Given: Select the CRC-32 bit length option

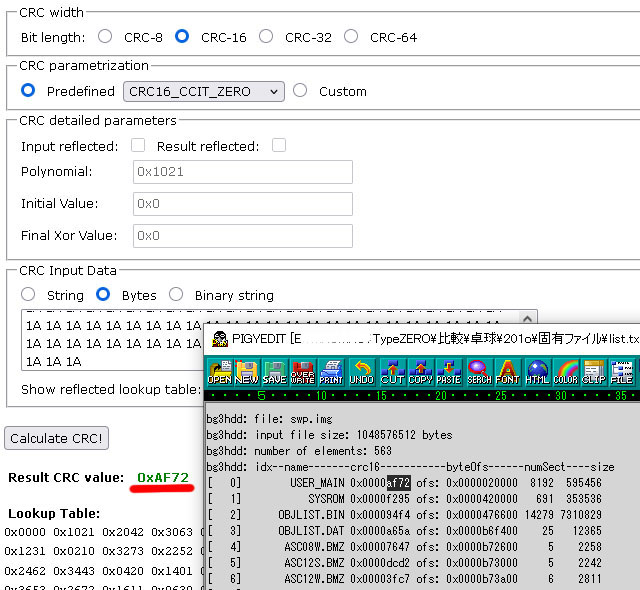Looking at the screenshot, I should [x=266, y=37].
